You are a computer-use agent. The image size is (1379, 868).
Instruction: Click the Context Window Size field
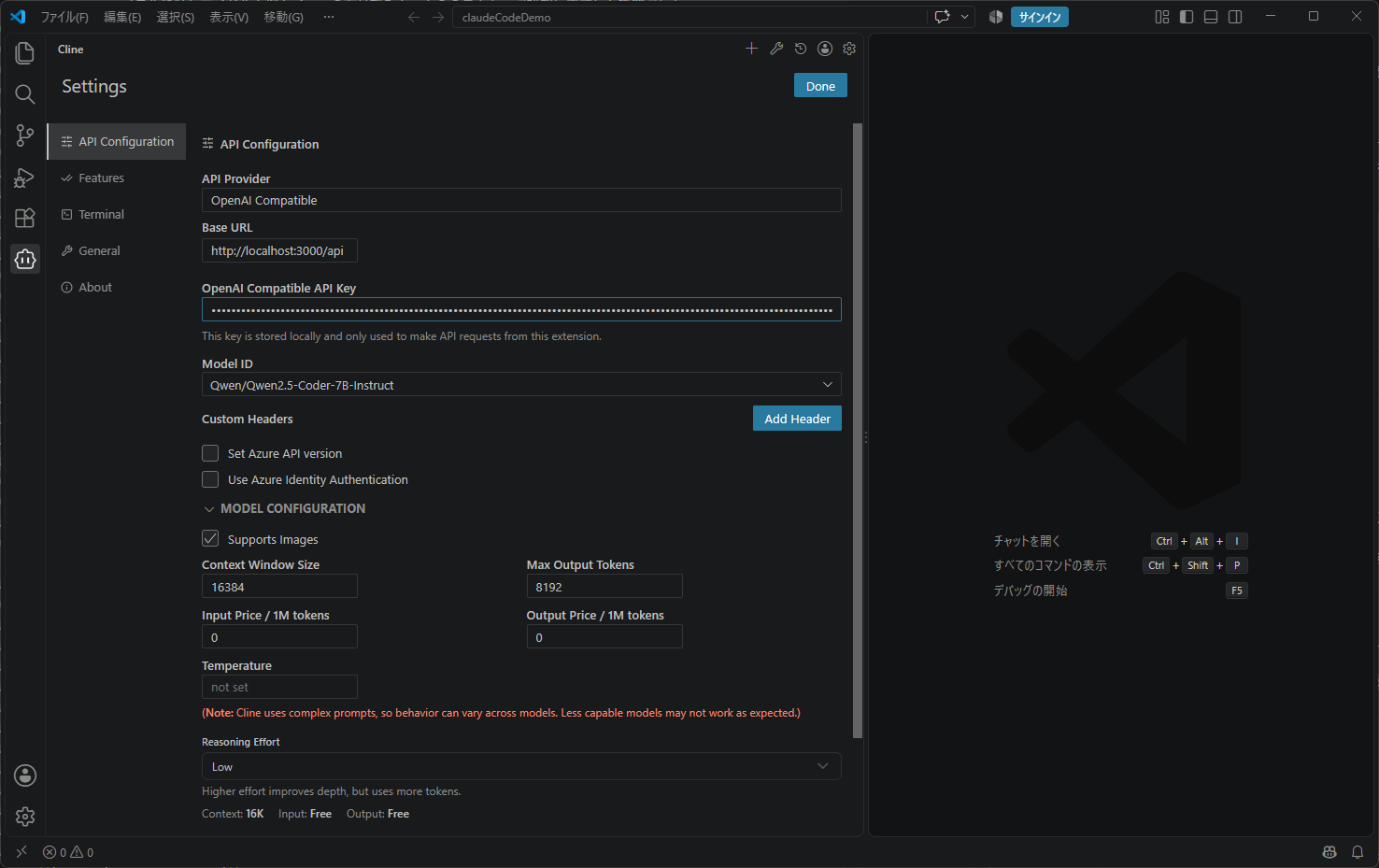tap(279, 587)
